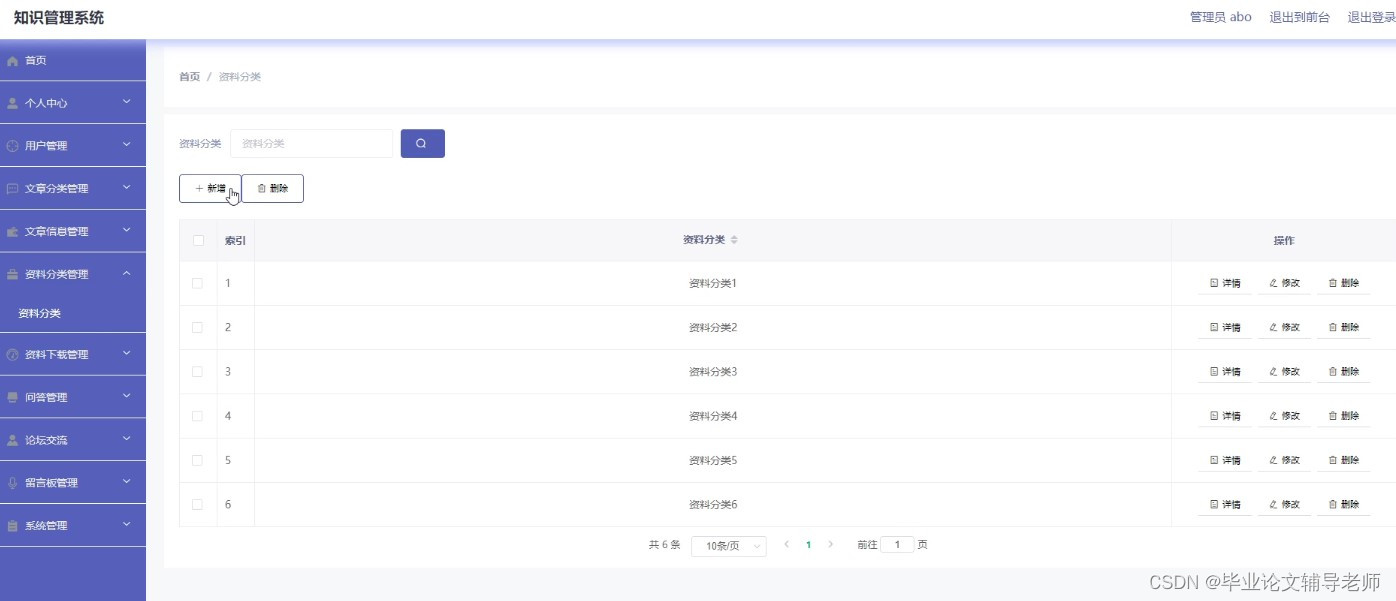The image size is (1396, 601).
Task: Open 首页 in the sidebar menu
Action: tap(36, 61)
